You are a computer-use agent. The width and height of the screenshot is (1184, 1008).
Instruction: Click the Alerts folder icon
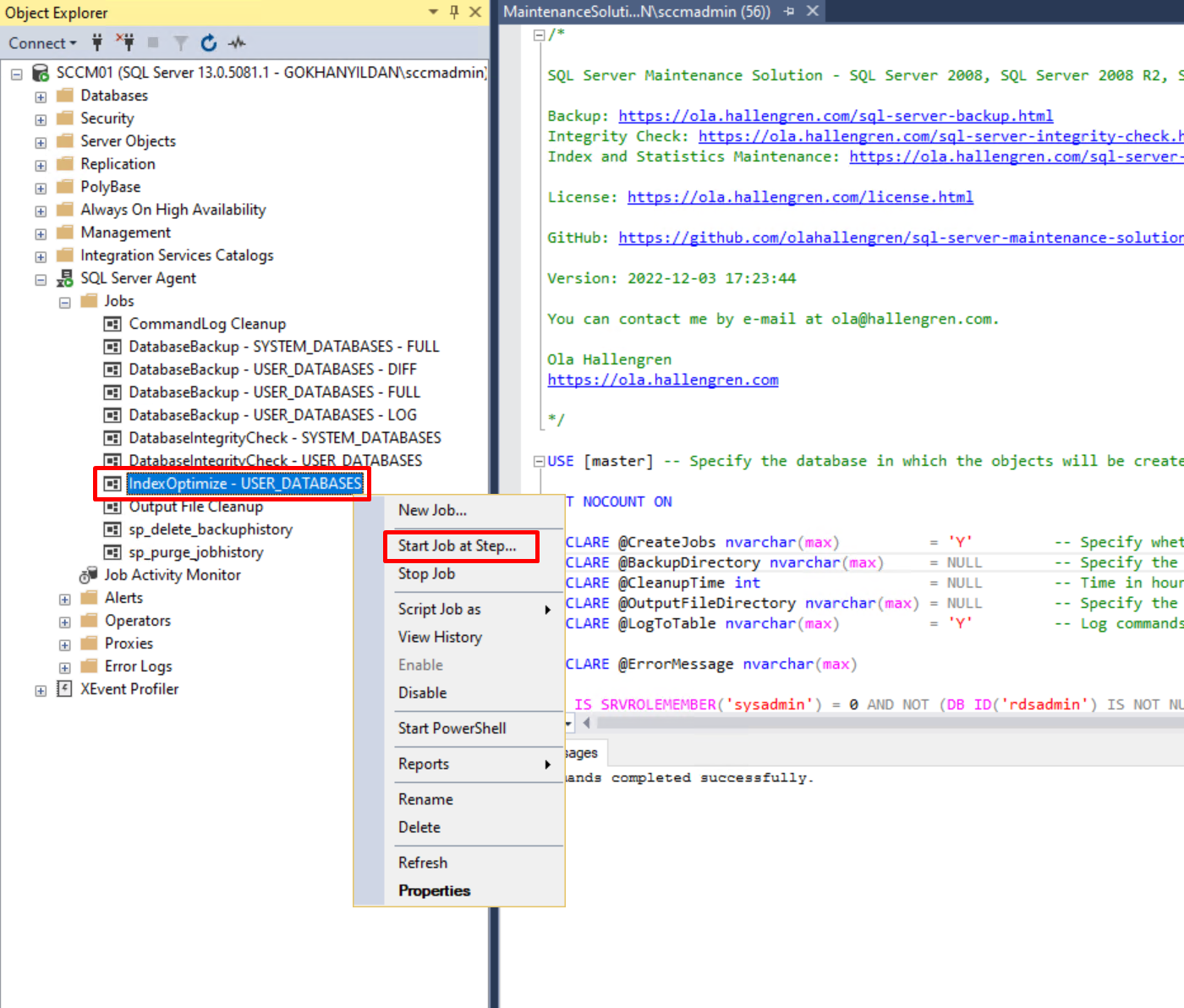pyautogui.click(x=89, y=597)
